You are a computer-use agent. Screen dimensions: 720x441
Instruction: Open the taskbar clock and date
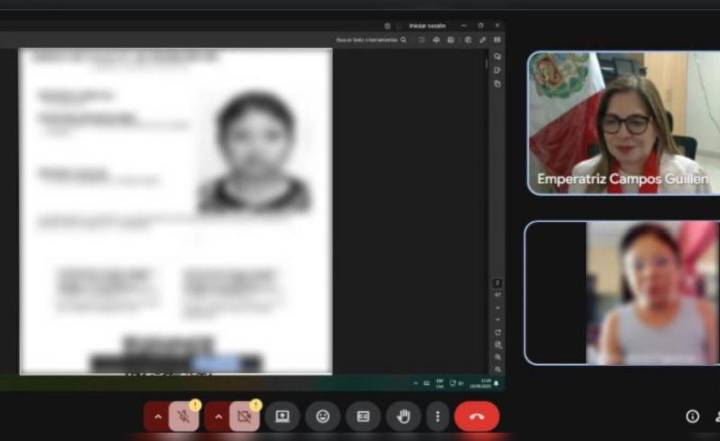click(x=480, y=383)
